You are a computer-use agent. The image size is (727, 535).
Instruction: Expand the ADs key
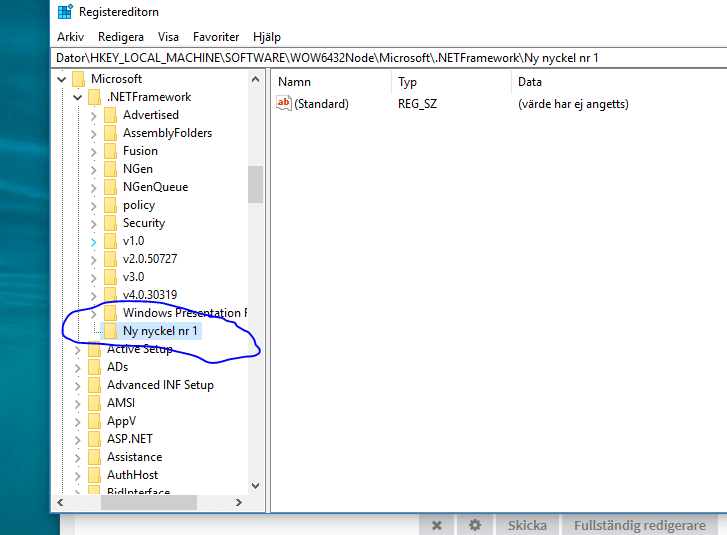(77, 368)
